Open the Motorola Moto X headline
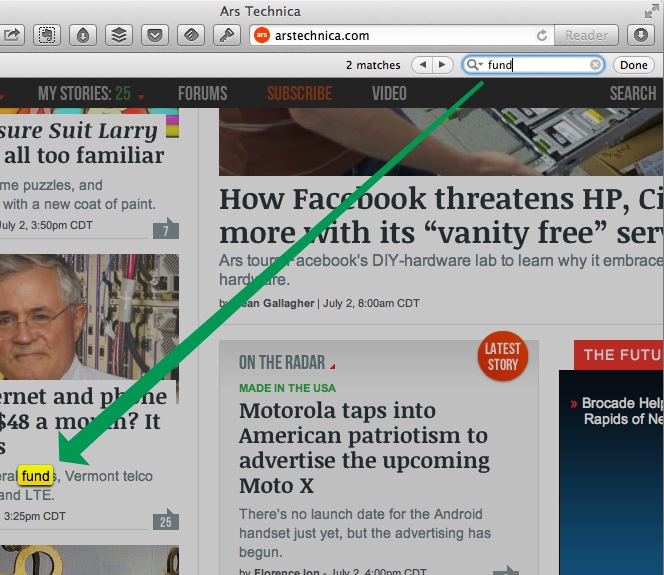This screenshot has width=664, height=575. click(364, 448)
